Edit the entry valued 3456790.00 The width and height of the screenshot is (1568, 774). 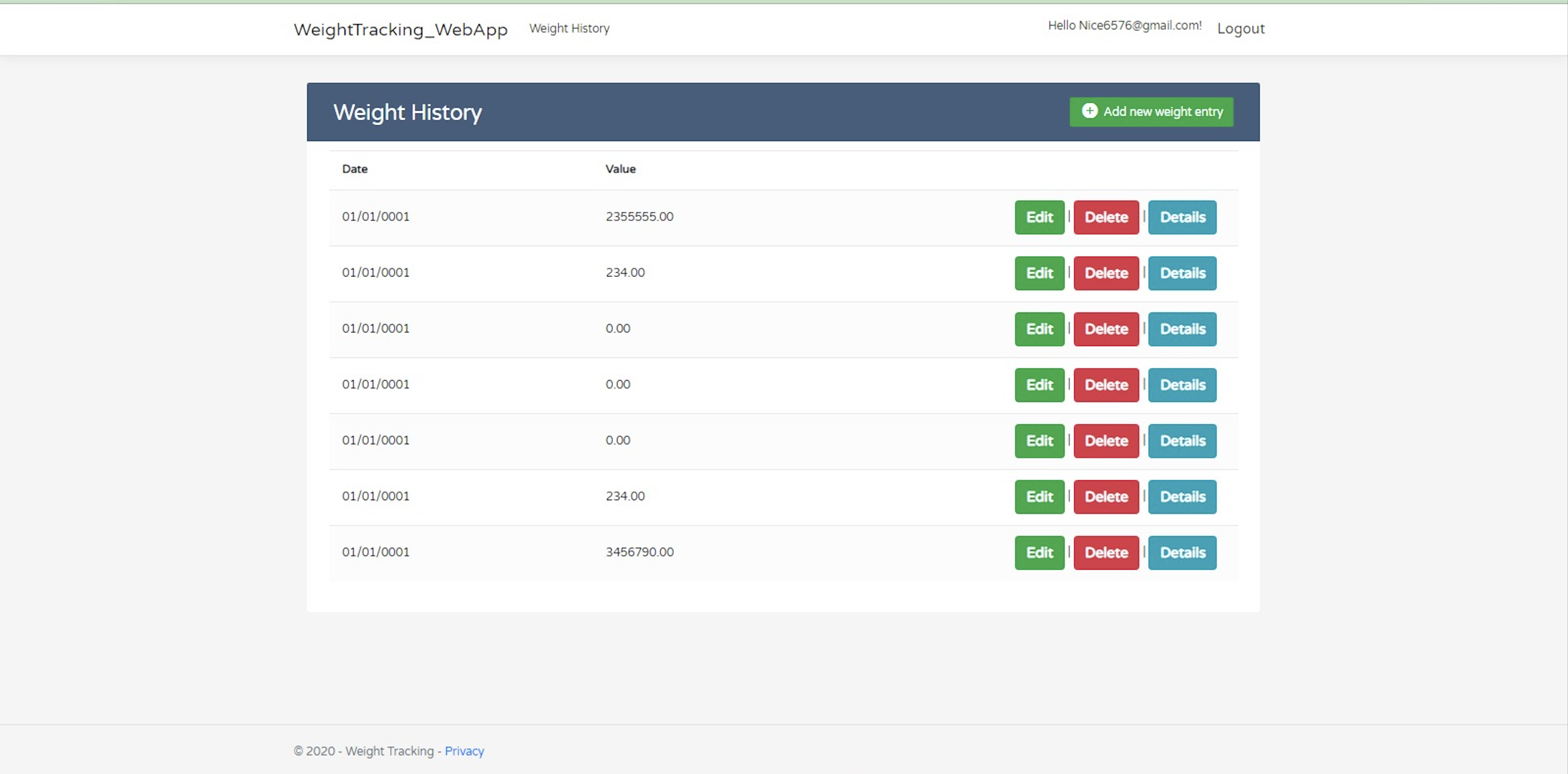[1039, 552]
